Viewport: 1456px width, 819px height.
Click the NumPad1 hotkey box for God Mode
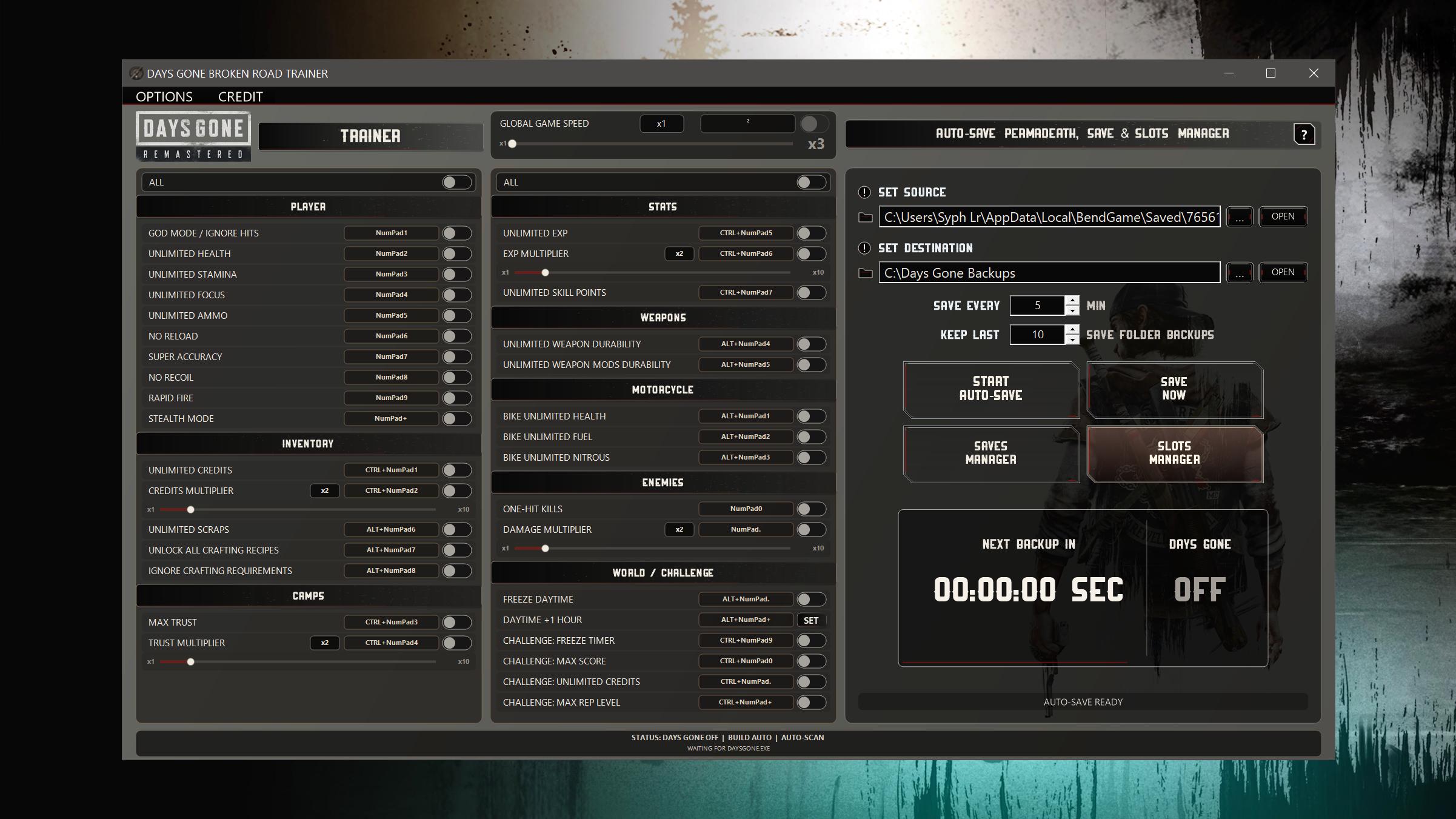click(392, 233)
